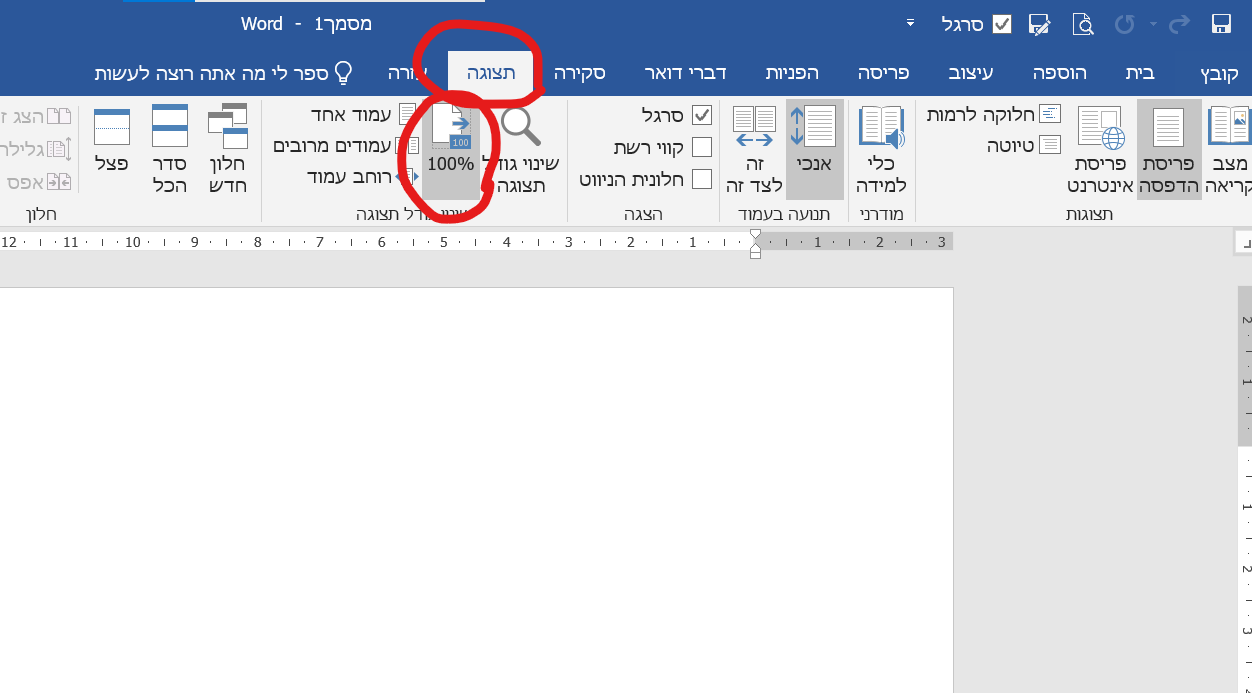Switch to Read Mode (מצב קריאה)
The width and height of the screenshot is (1252, 693).
point(1227,145)
